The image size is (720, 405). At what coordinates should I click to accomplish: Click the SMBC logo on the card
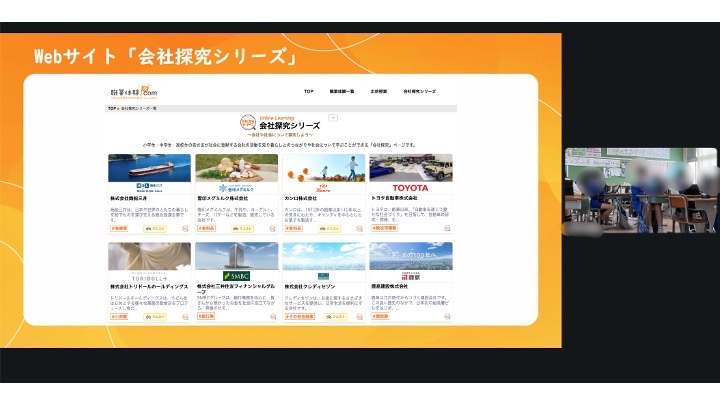click(237, 276)
